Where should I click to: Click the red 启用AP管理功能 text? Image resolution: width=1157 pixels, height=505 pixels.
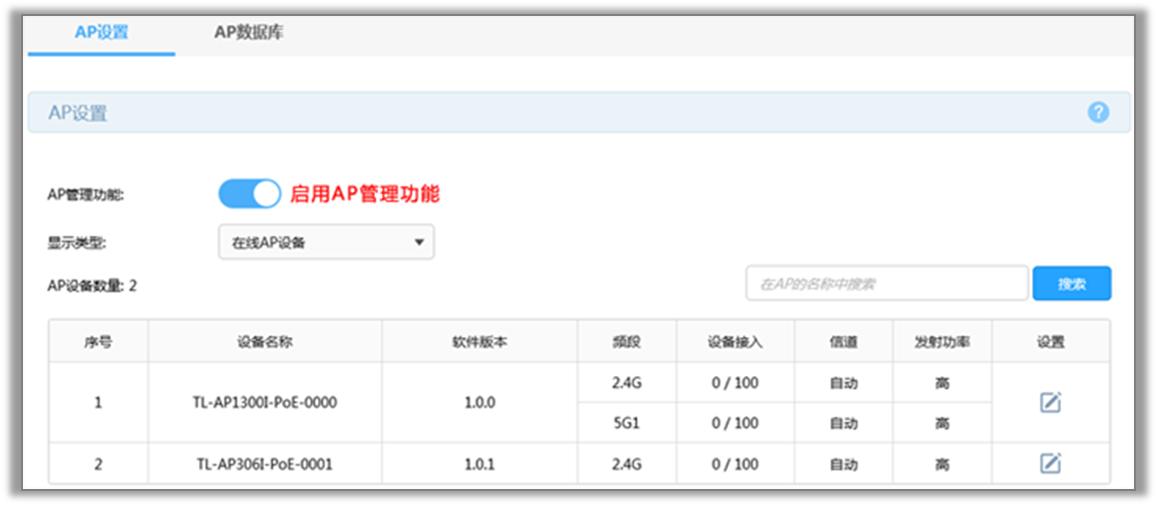pos(365,194)
